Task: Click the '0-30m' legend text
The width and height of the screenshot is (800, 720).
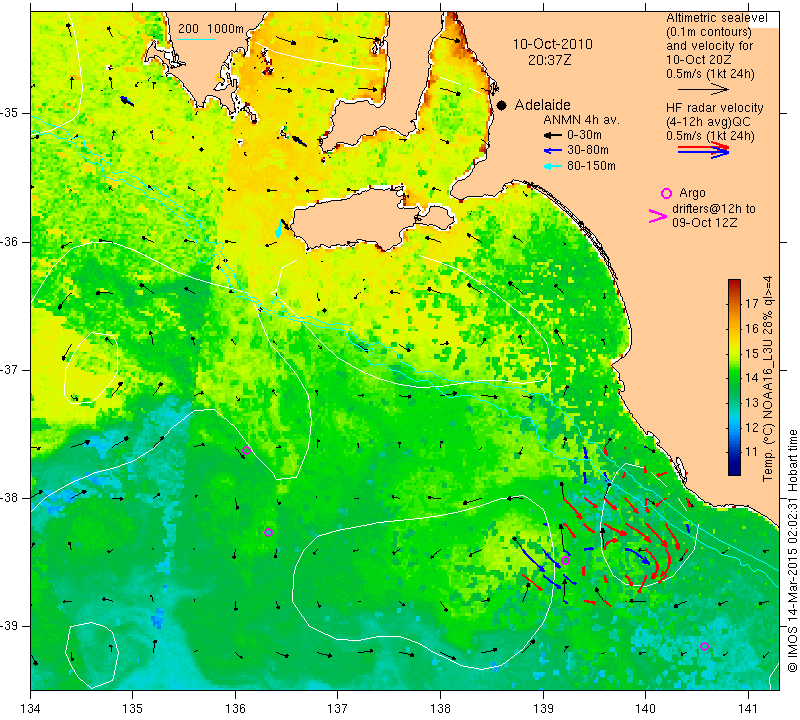Action: coord(584,135)
